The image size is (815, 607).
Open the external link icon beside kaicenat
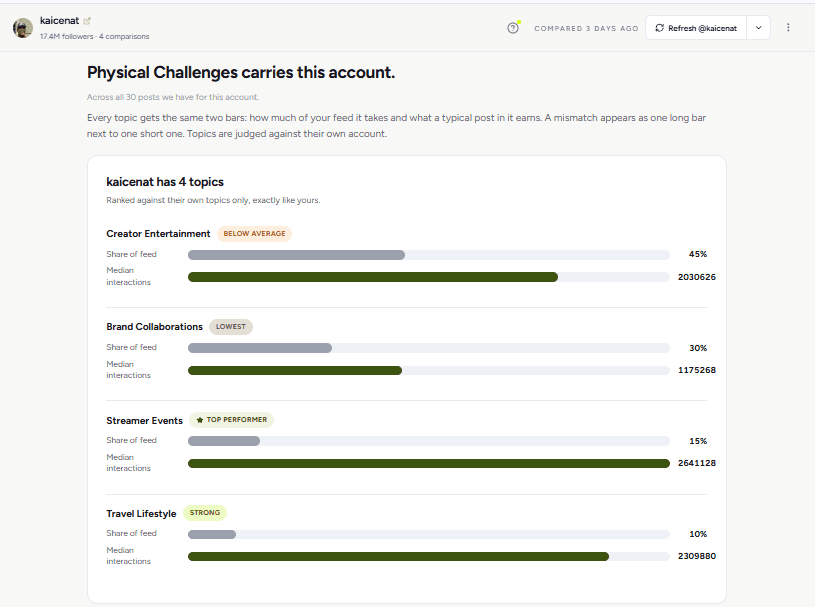pos(87,21)
